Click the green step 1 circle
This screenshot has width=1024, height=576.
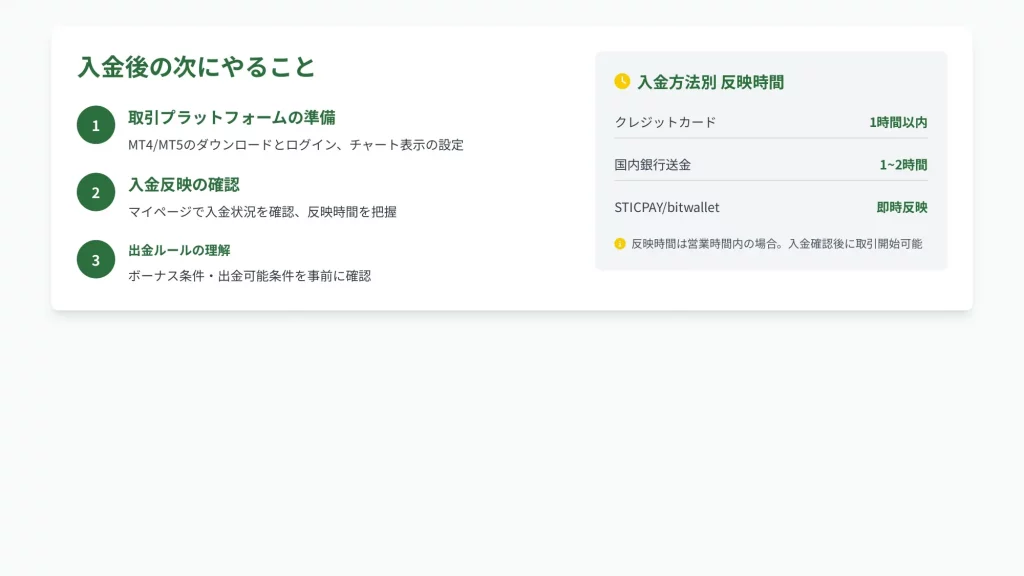[x=96, y=125]
